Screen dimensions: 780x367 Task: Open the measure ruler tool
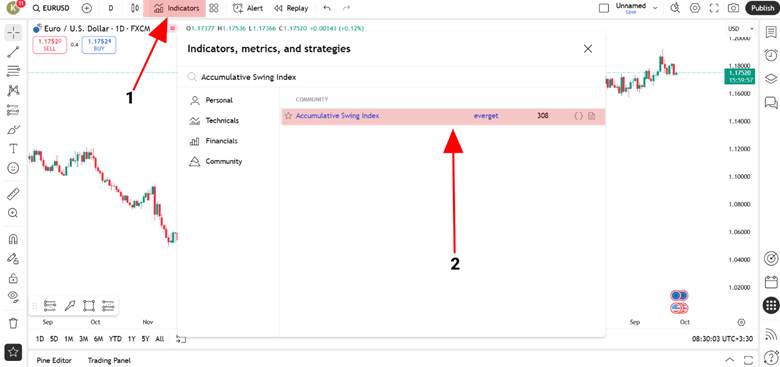coord(13,194)
